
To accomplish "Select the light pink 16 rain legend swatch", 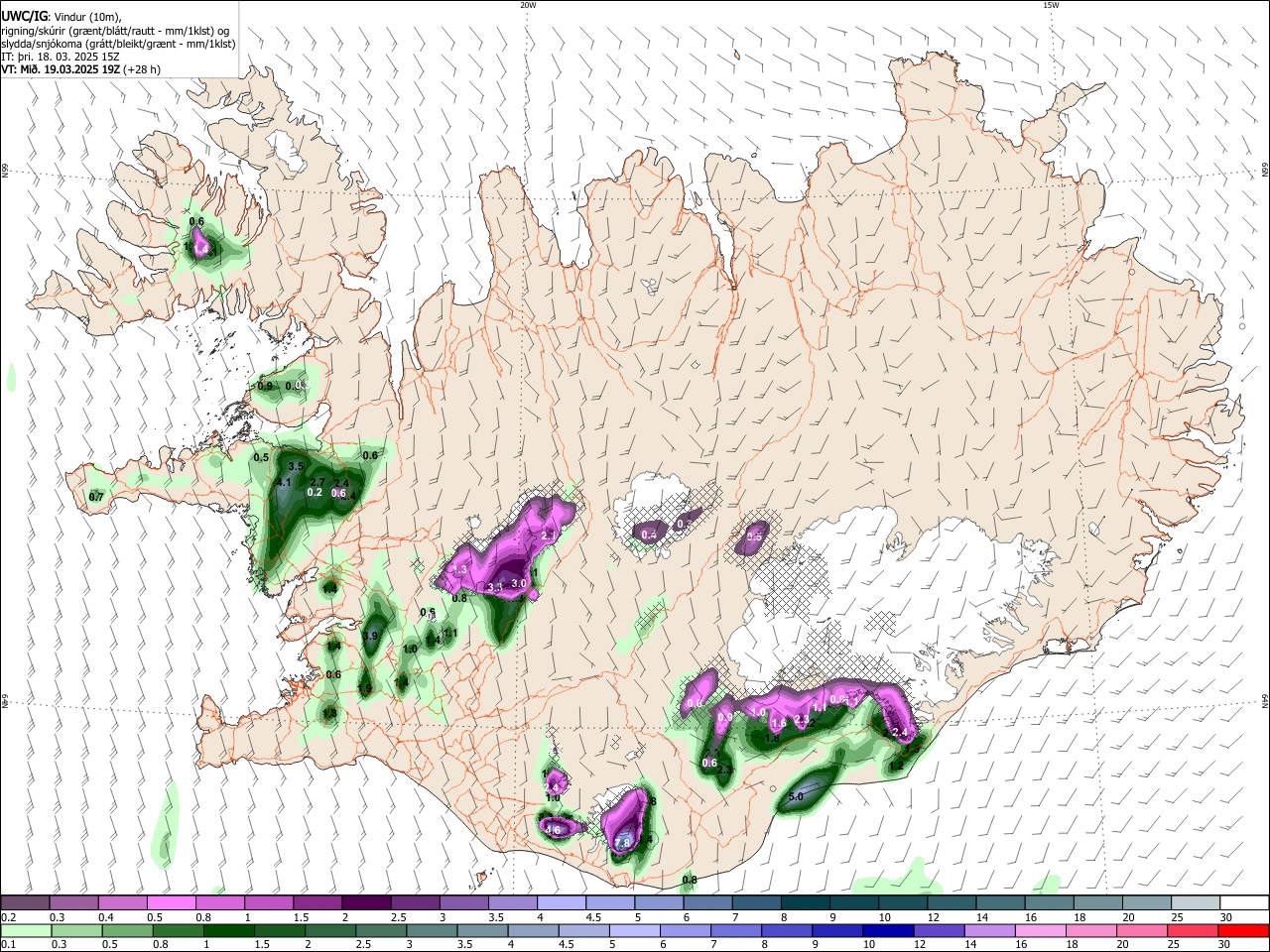I will point(1039,930).
